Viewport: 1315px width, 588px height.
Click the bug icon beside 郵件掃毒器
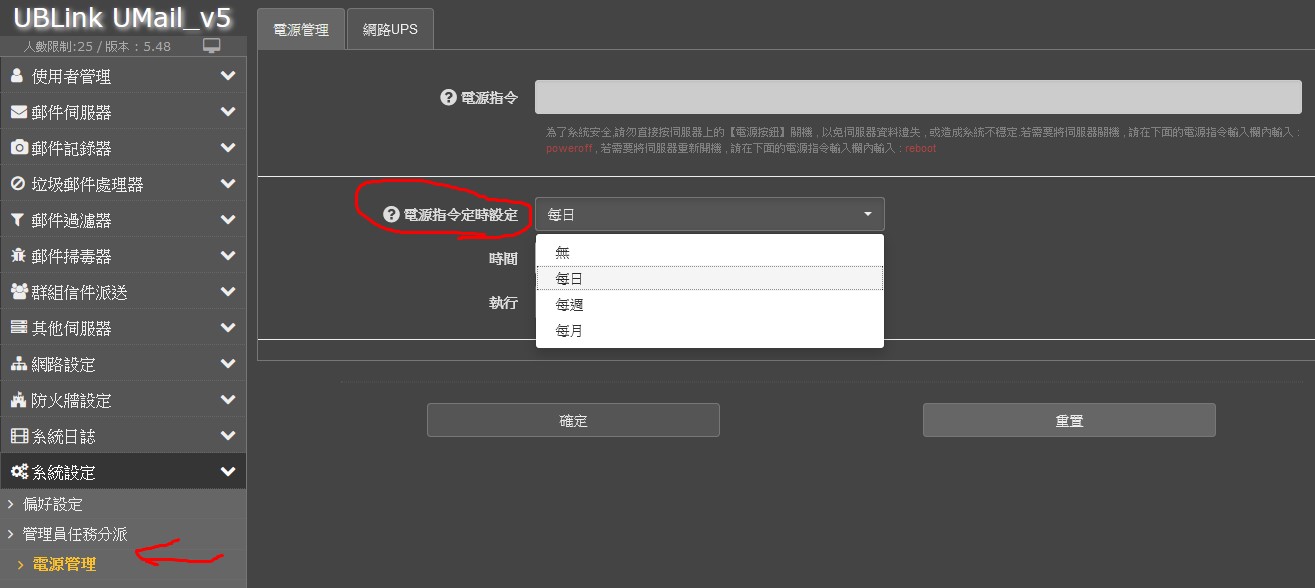(18, 256)
